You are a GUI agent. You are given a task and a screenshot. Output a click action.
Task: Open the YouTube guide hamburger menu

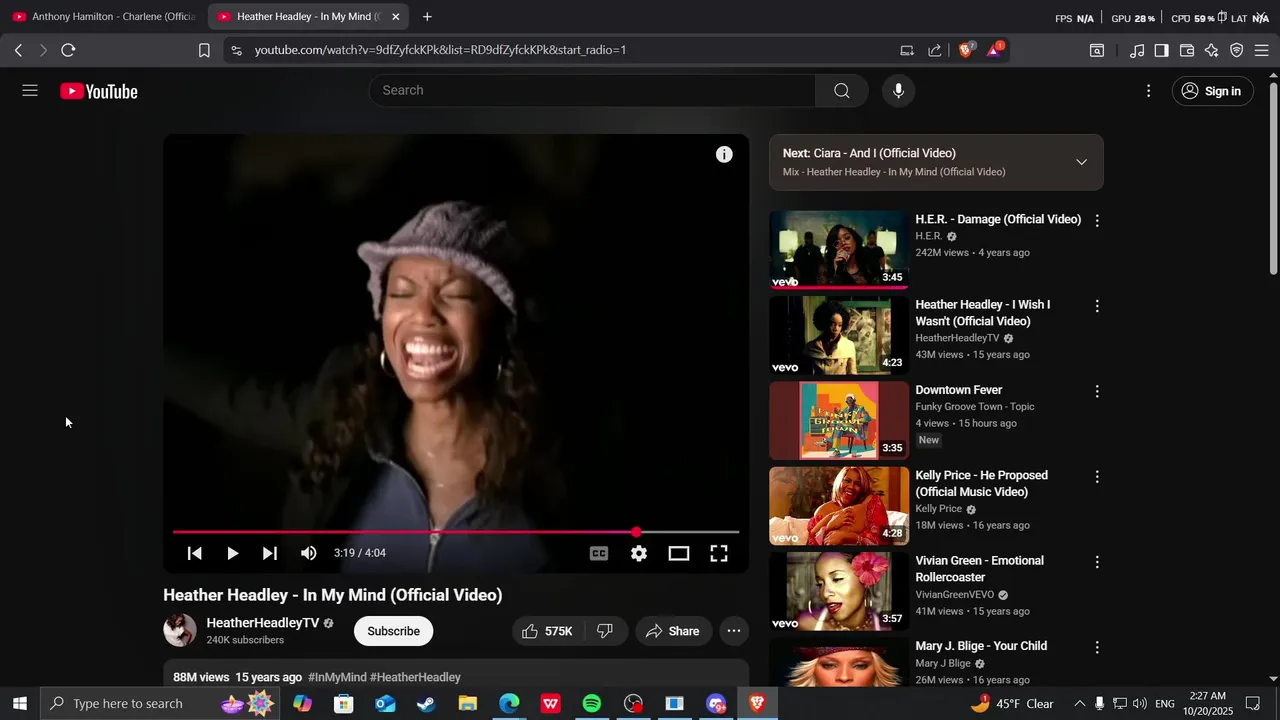(30, 91)
